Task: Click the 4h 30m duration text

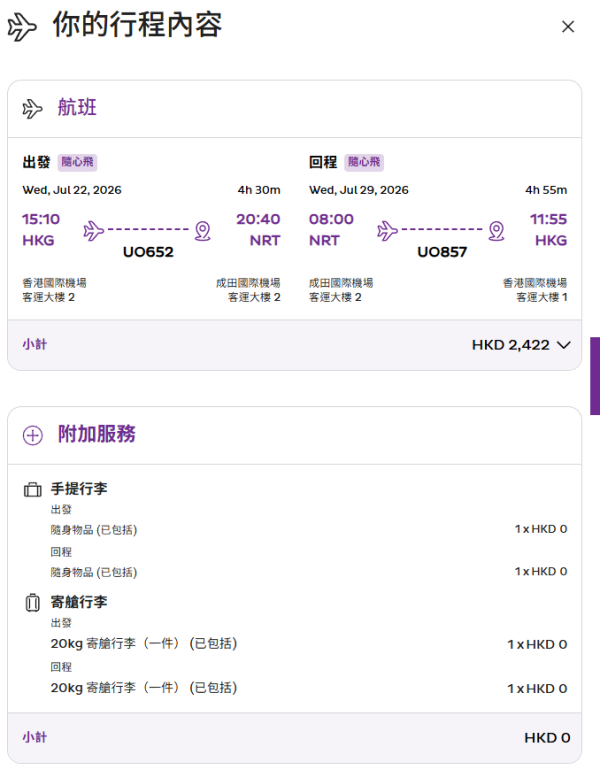Action: point(259,190)
